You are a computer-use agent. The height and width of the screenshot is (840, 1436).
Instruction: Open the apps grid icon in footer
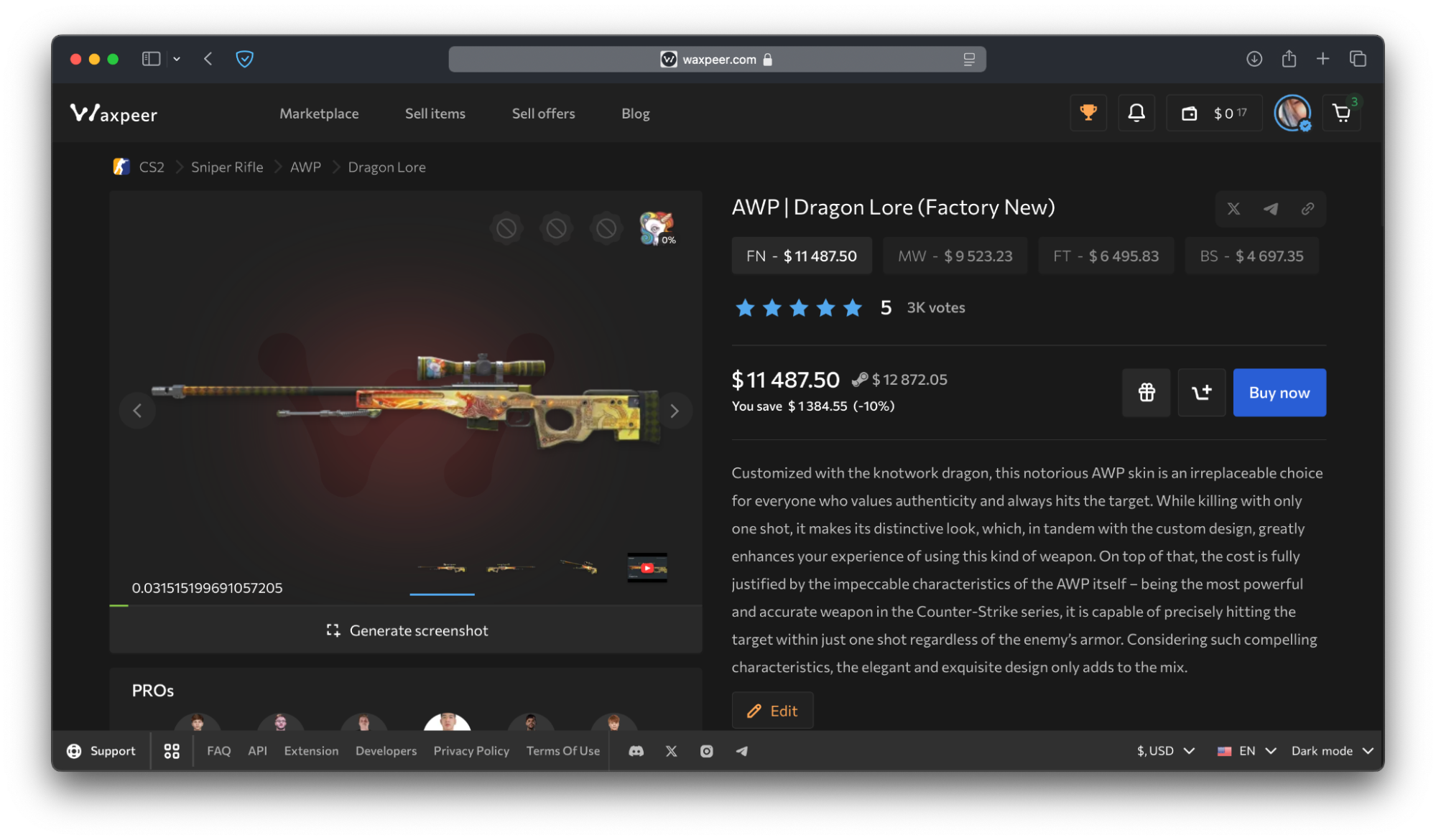click(x=172, y=751)
